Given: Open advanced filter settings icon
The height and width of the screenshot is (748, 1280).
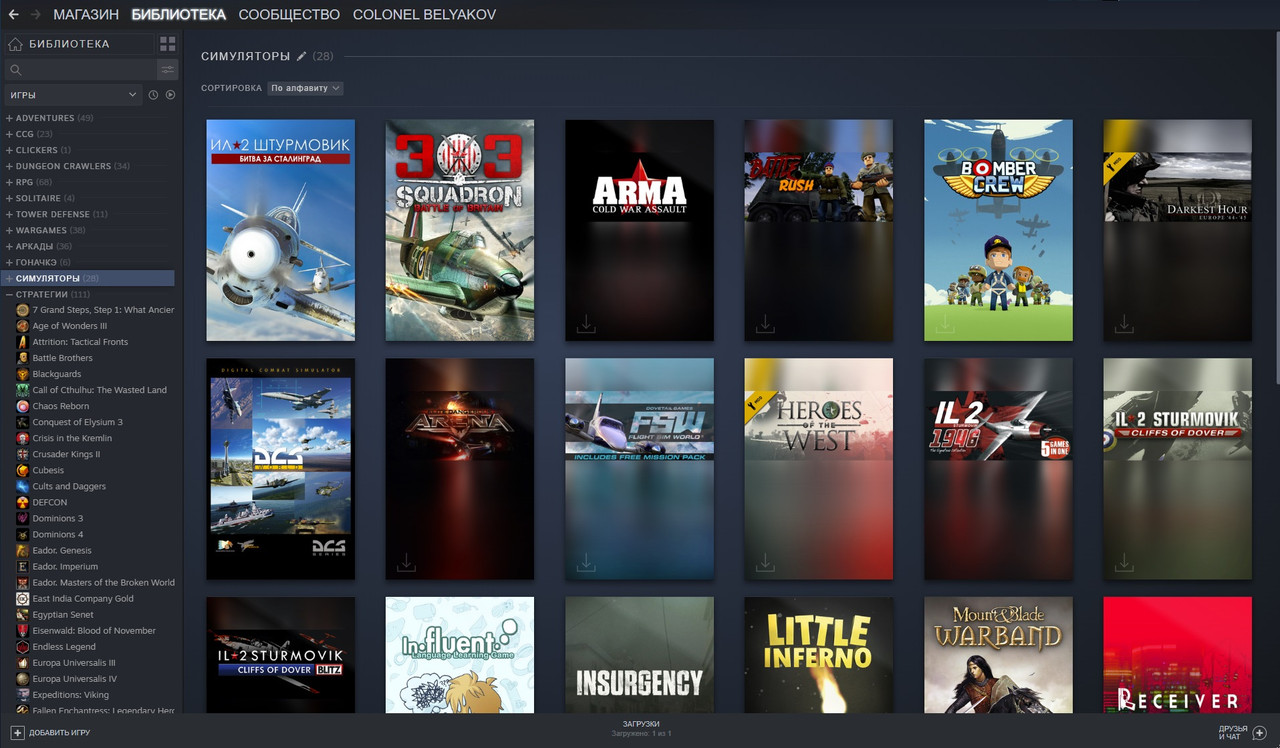Looking at the screenshot, I should (167, 70).
